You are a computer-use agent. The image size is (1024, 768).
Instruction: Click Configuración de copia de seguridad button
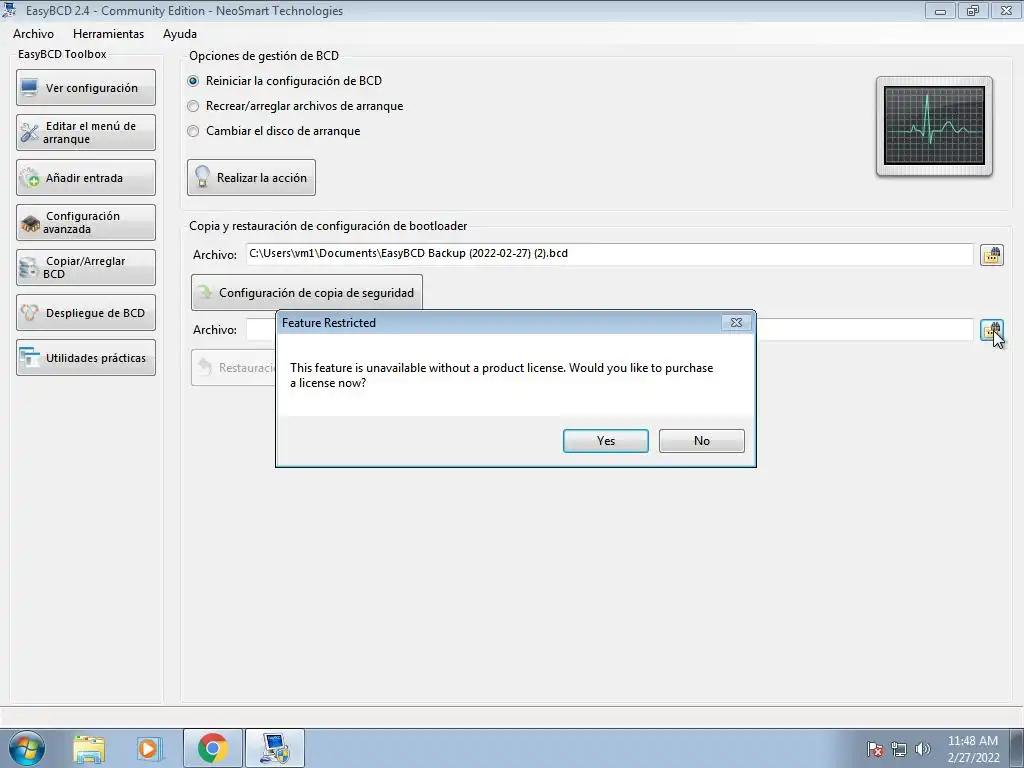tap(307, 293)
